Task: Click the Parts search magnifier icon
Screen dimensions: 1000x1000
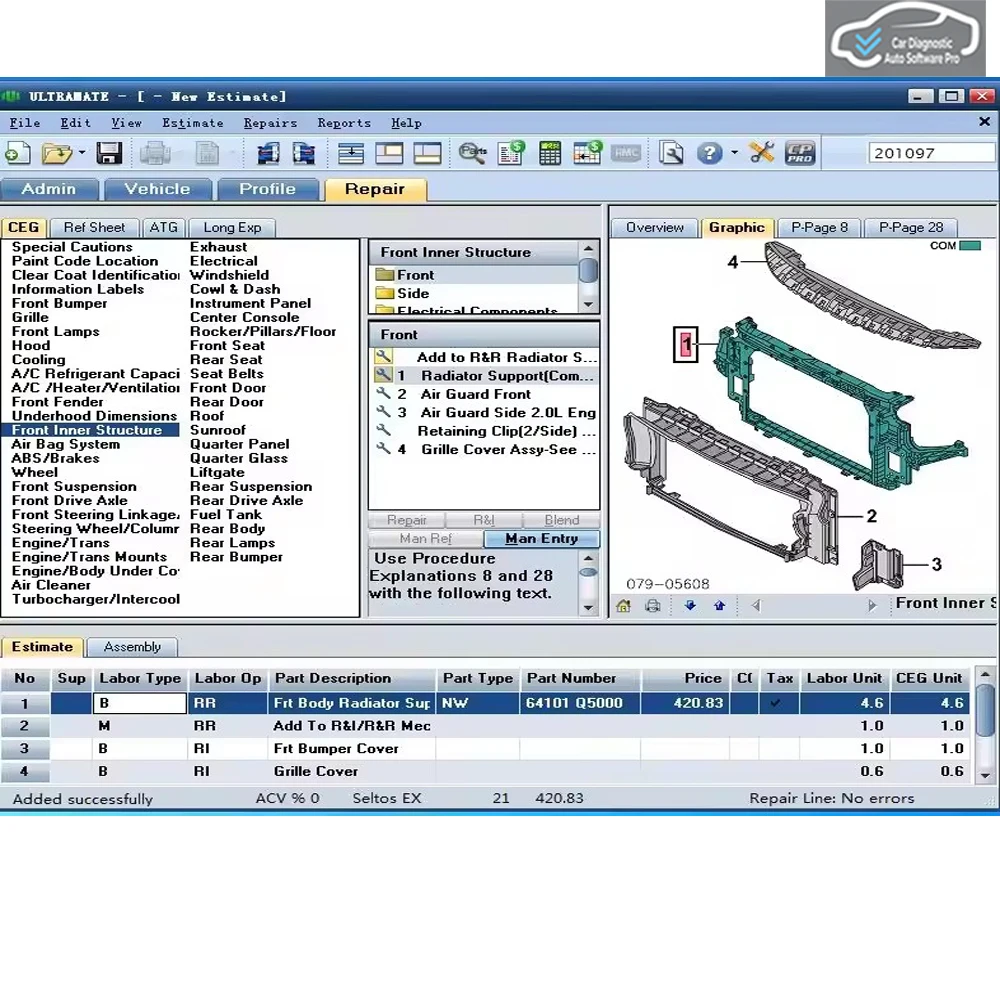Action: pos(473,153)
